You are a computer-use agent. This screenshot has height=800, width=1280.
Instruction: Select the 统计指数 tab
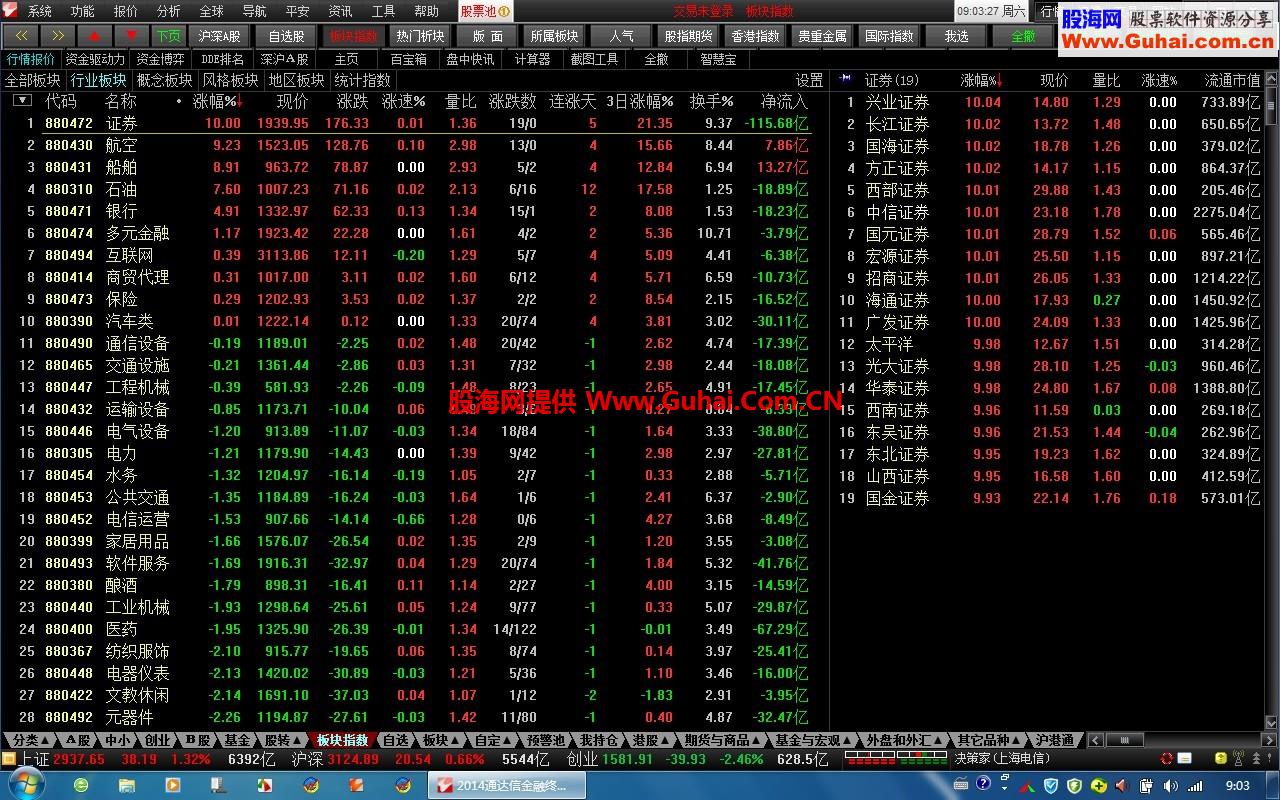[x=363, y=80]
